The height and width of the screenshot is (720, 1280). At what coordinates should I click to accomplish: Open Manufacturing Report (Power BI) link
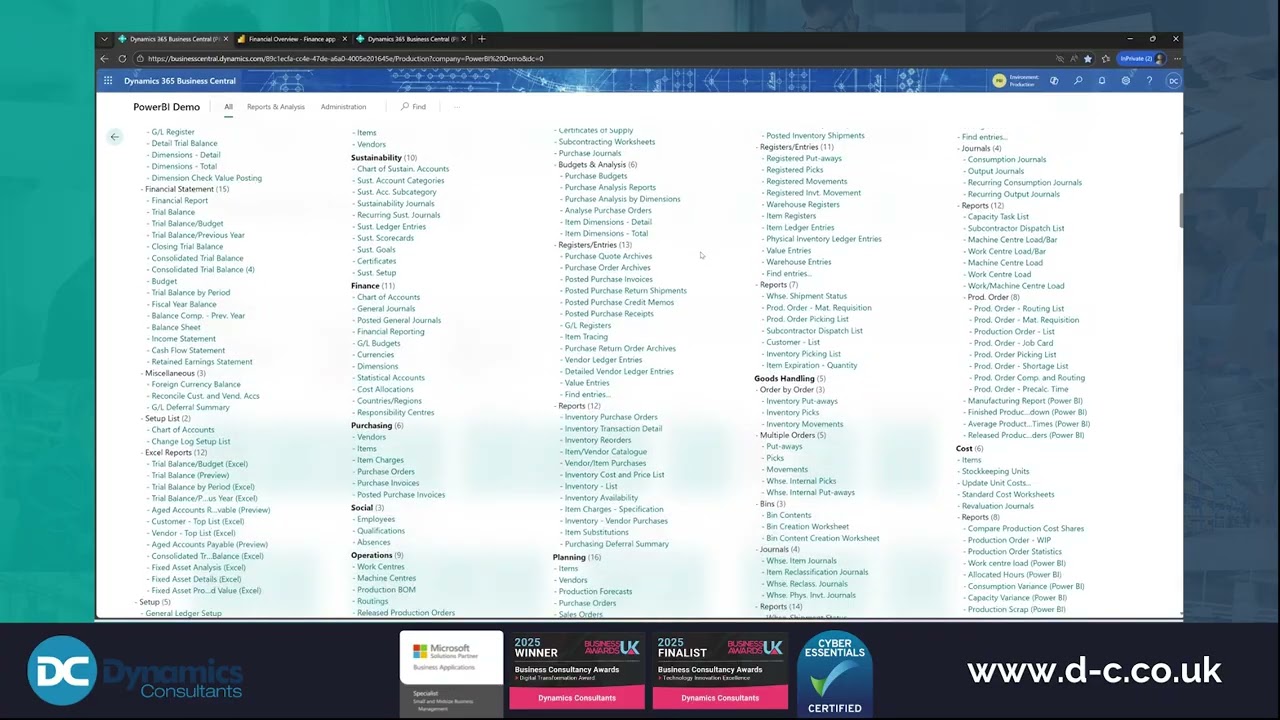pos(1025,401)
